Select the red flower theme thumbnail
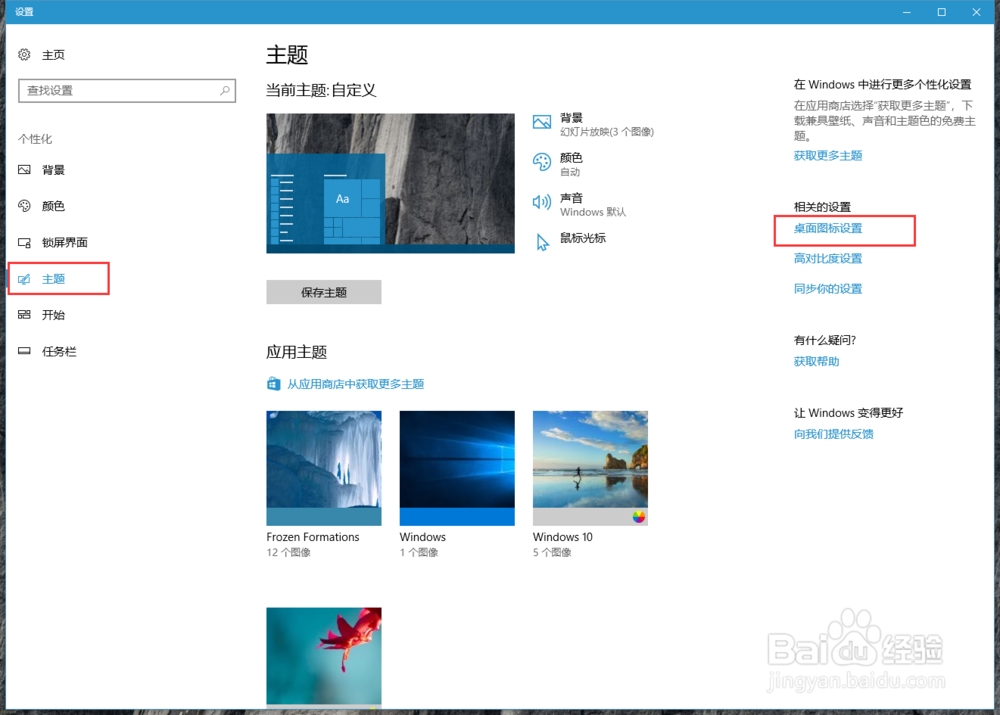 (x=324, y=657)
